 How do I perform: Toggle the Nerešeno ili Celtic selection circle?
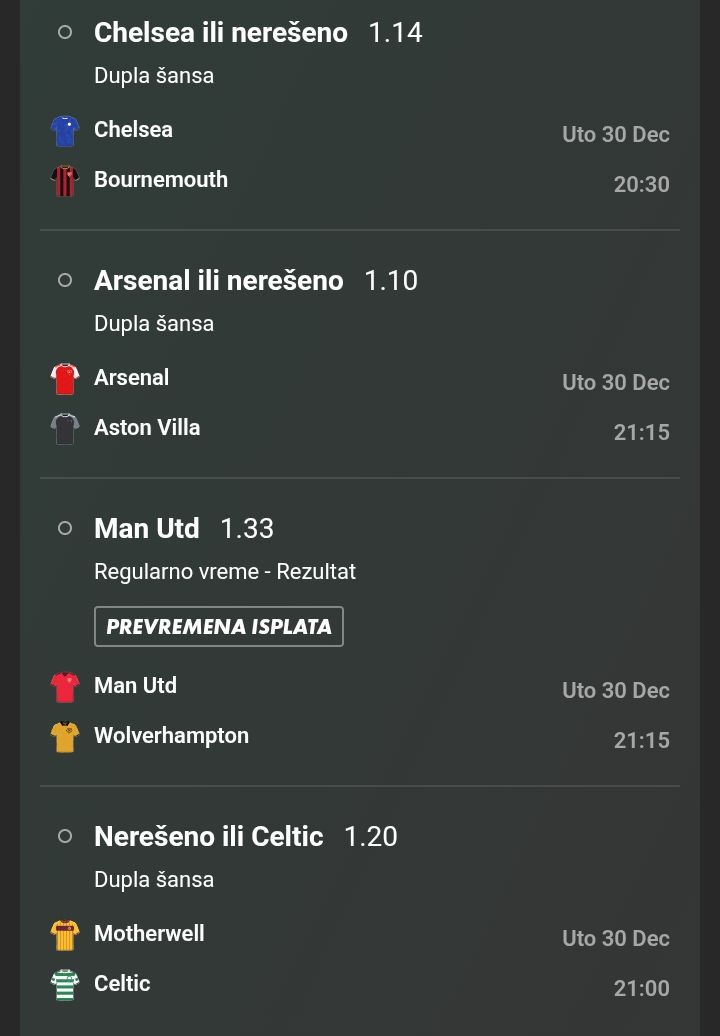(x=65, y=836)
